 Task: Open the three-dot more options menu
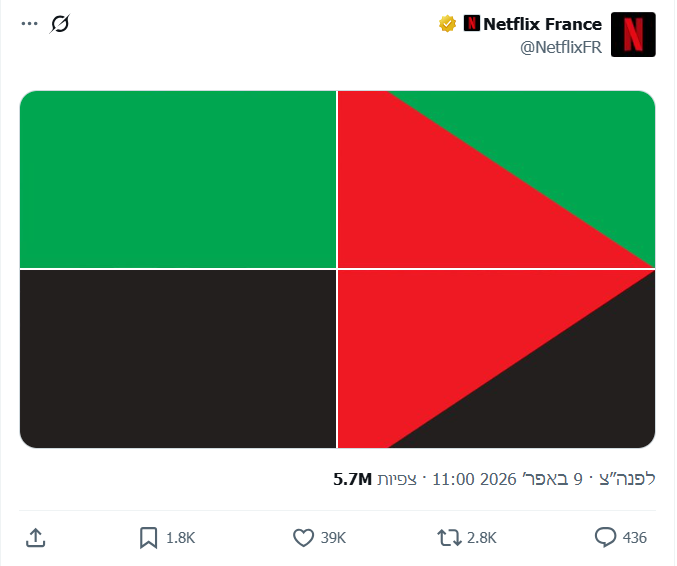pos(28,23)
